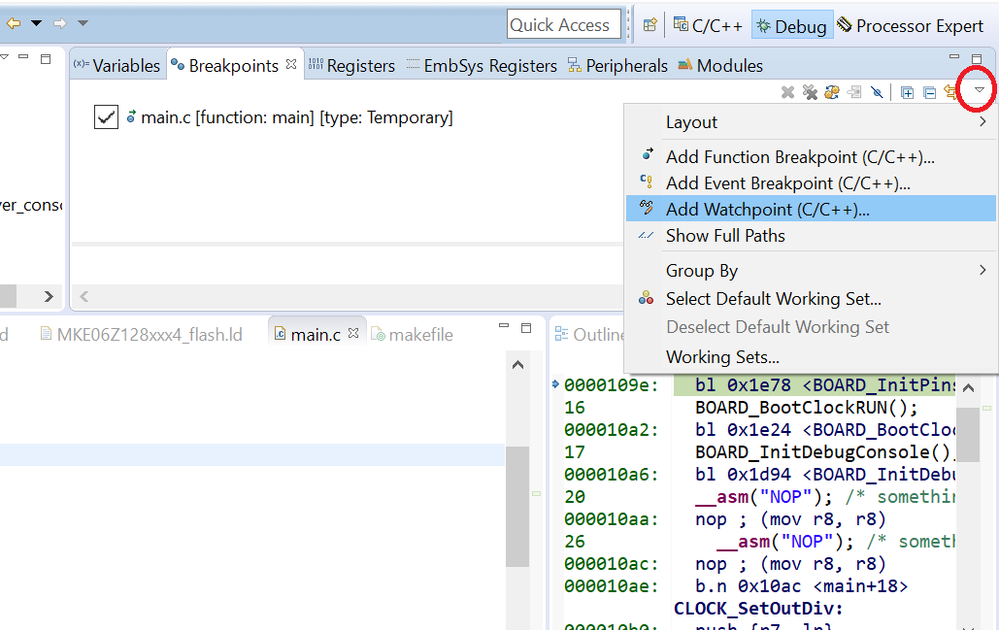Click Back navigation yellow arrow
999x630 pixels.
pos(13,24)
